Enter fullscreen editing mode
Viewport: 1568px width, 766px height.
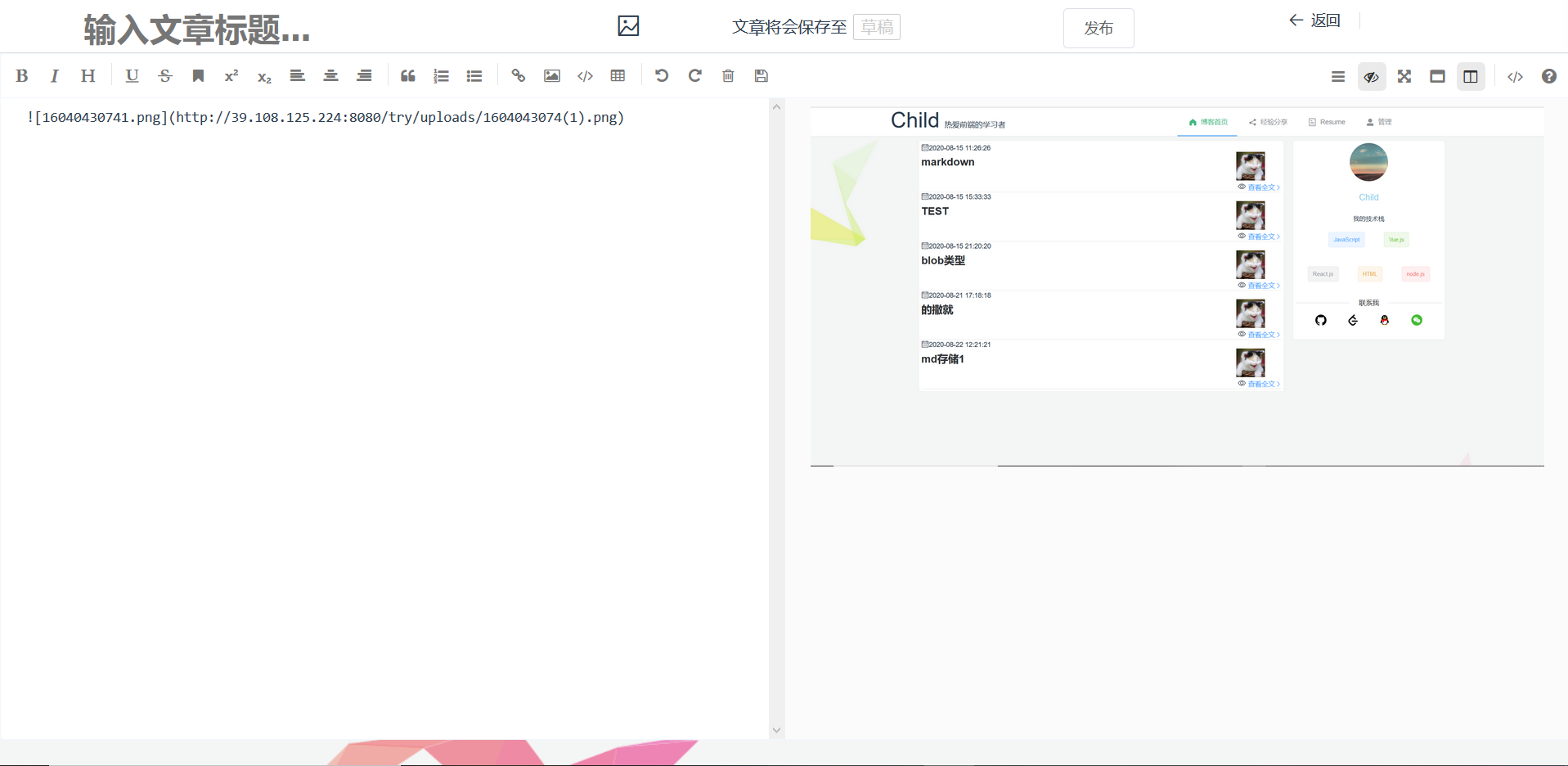(x=1404, y=77)
